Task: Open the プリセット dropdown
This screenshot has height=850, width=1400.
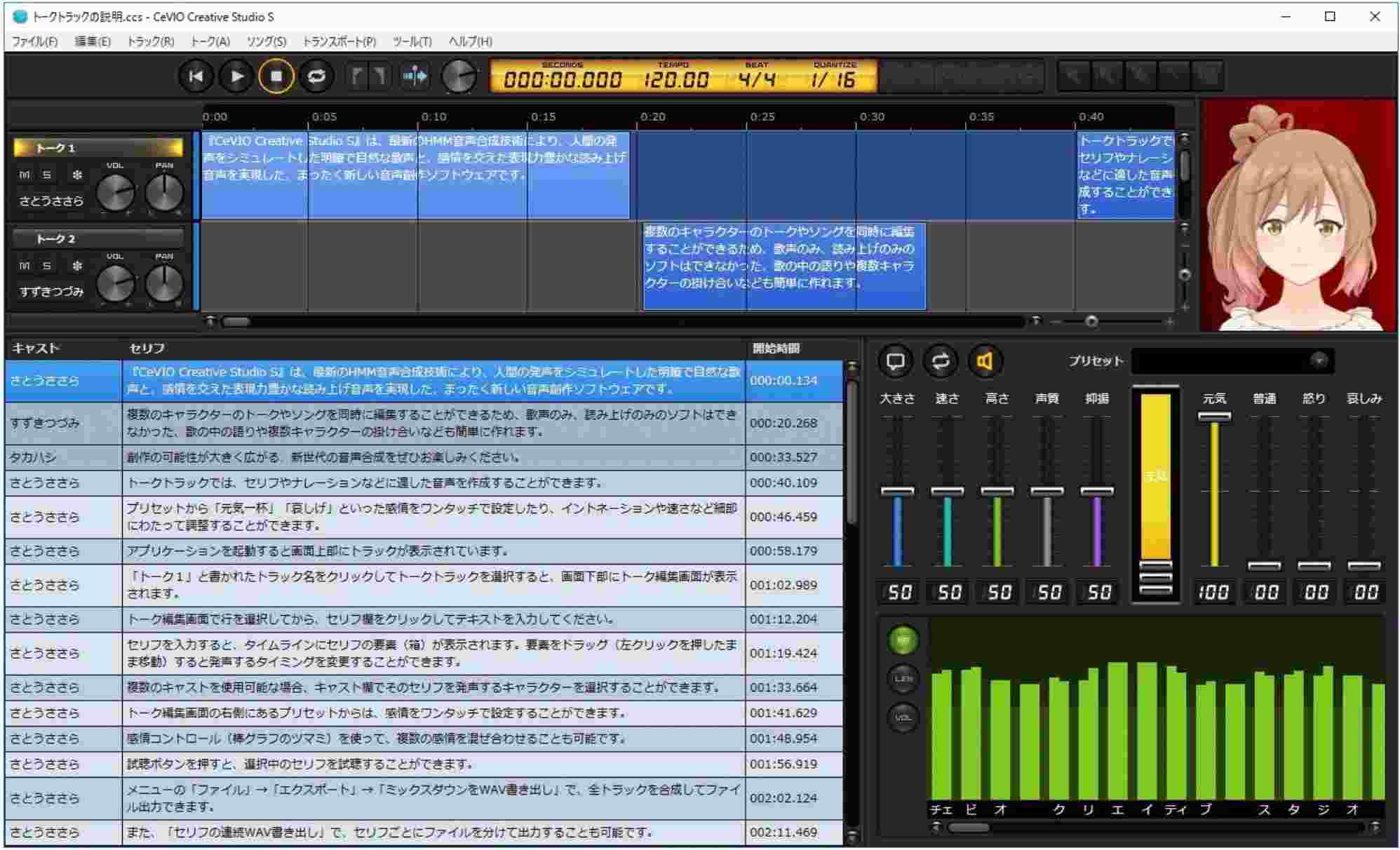Action: coord(1233,361)
